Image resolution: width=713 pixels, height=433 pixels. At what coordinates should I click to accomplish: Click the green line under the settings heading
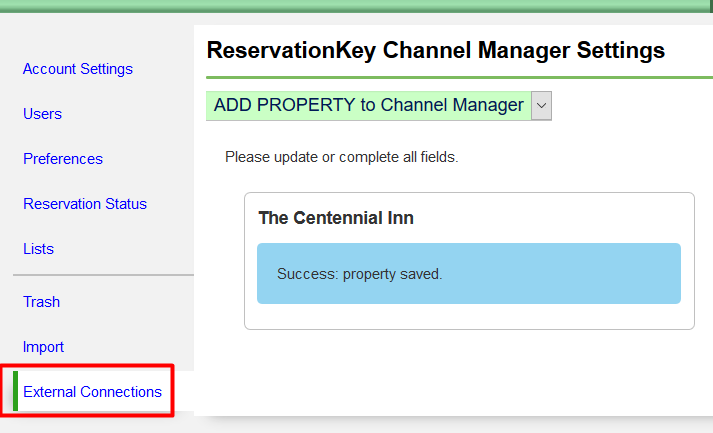click(459, 77)
